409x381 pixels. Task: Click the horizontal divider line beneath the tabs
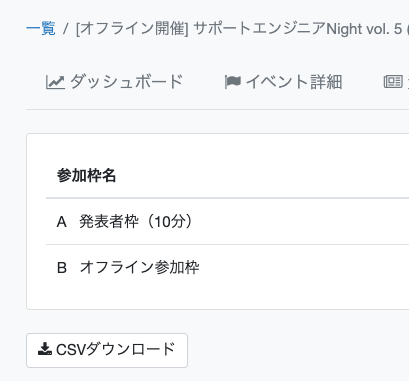point(217,109)
